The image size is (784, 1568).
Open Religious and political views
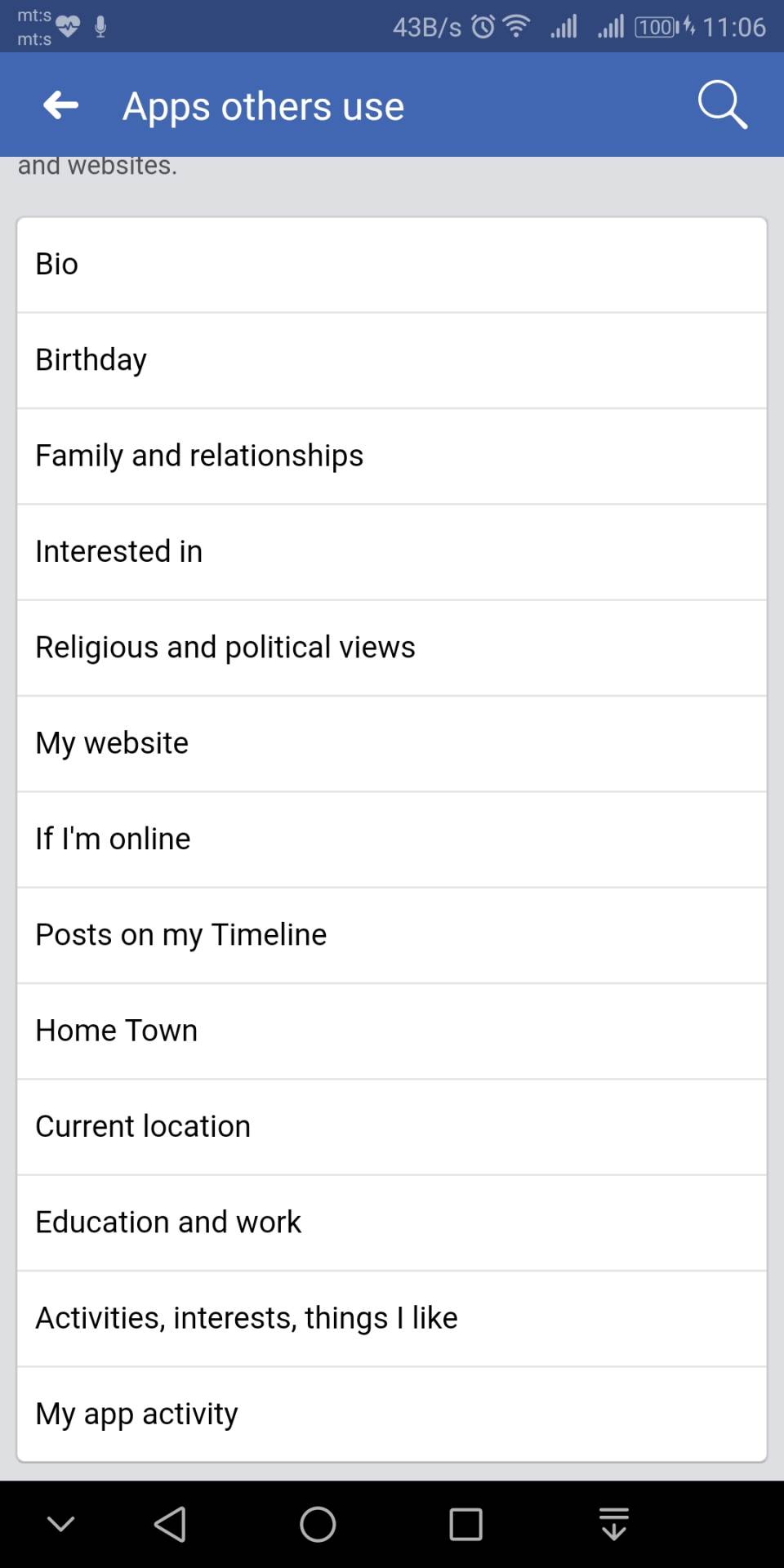click(x=392, y=648)
